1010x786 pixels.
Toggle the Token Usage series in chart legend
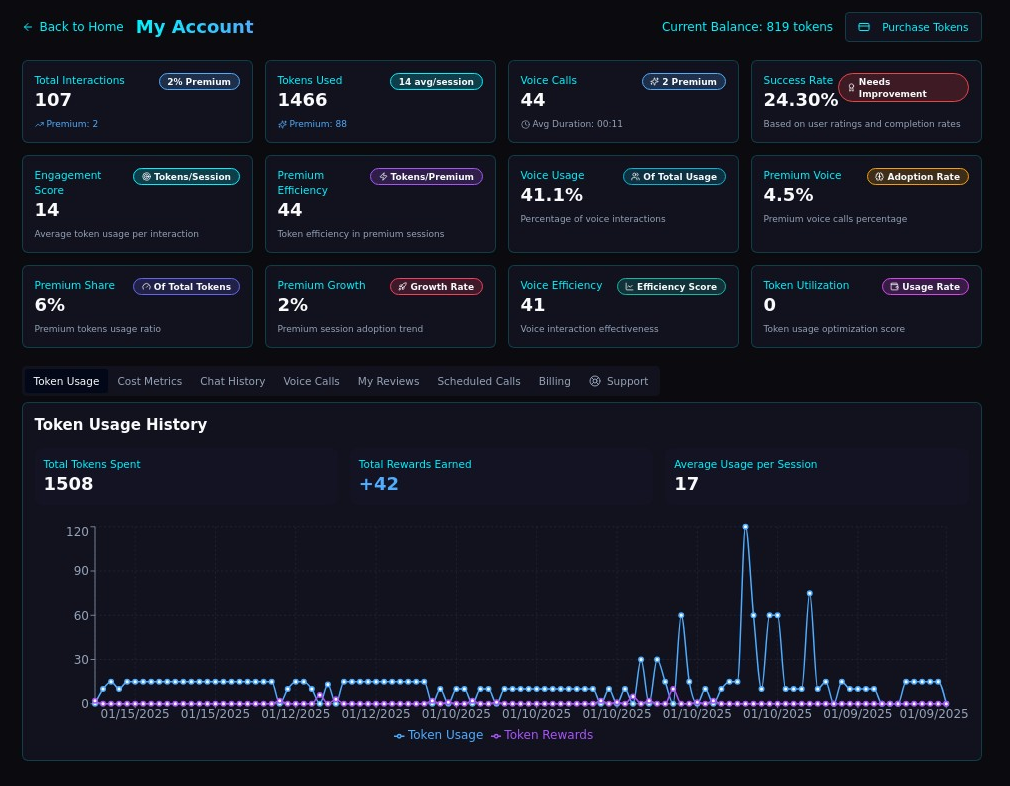click(x=439, y=735)
